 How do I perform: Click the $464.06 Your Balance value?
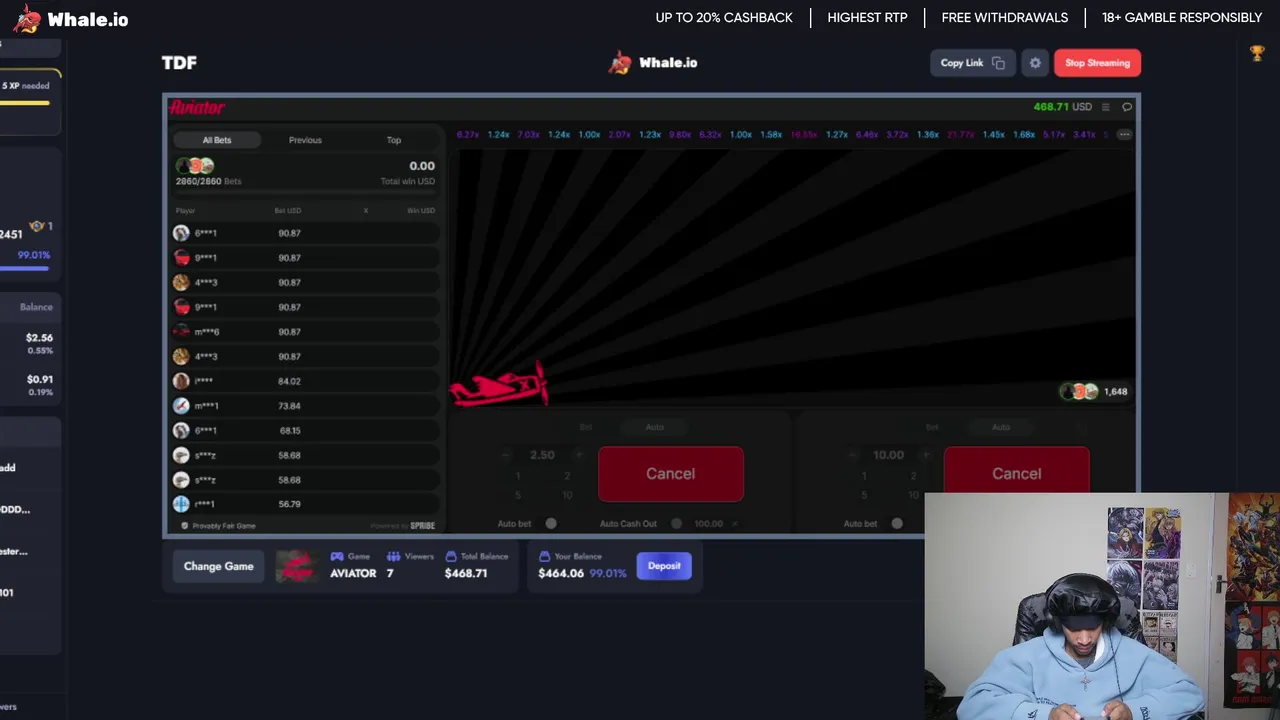coord(561,573)
